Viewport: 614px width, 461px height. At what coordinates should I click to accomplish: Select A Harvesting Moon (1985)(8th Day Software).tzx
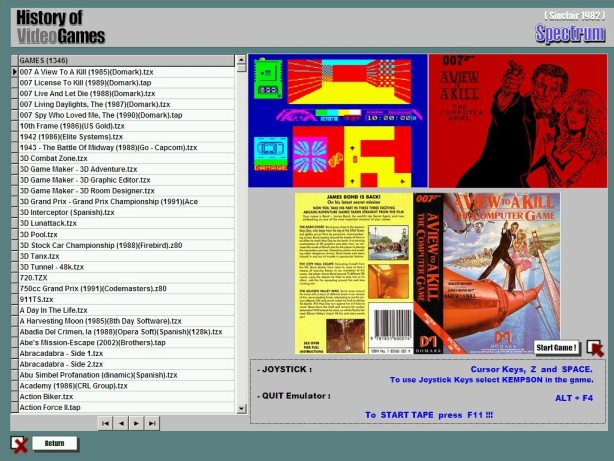tap(126, 321)
